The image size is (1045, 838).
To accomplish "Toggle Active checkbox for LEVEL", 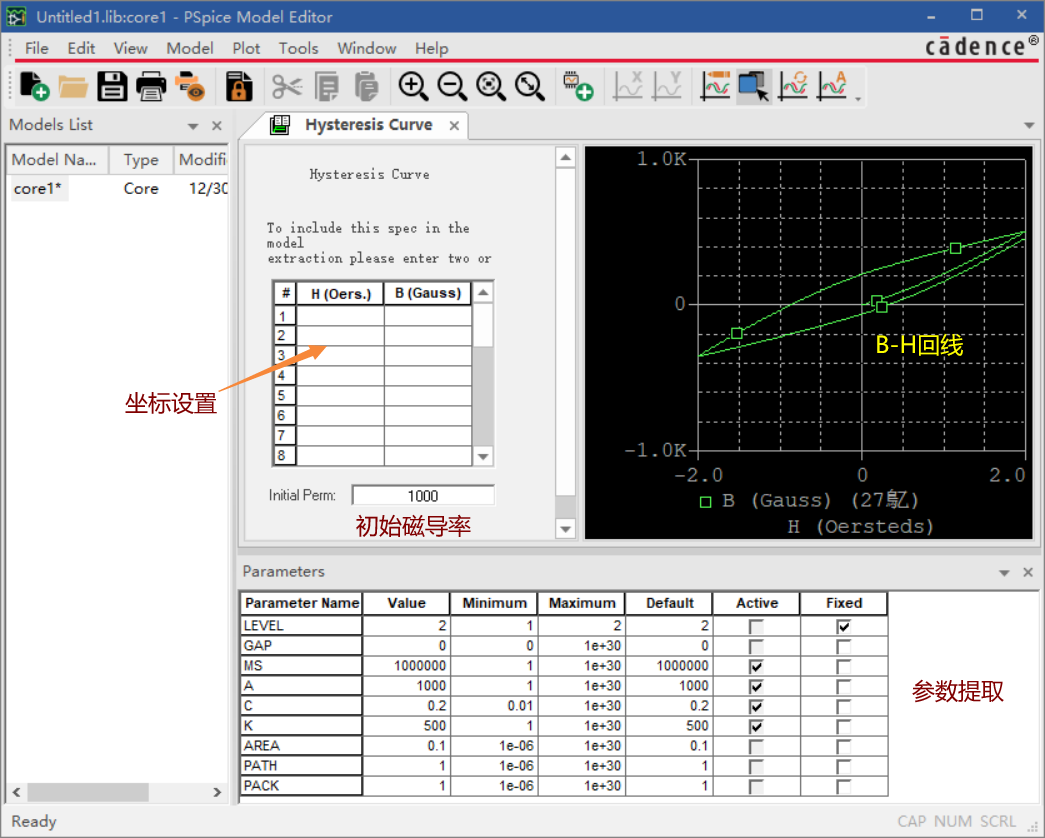I will 756,626.
